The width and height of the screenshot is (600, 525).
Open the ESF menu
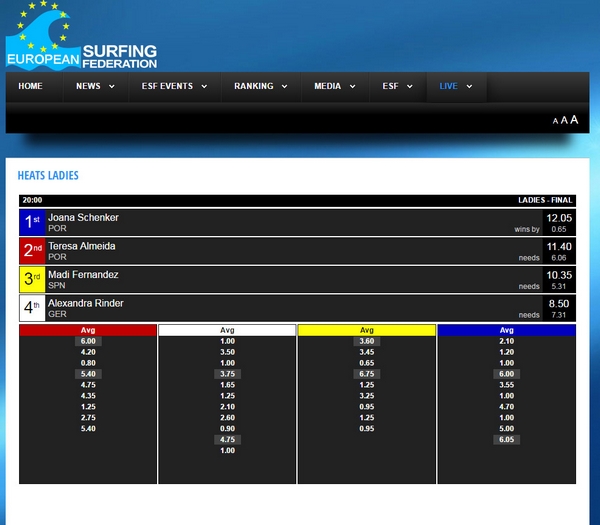click(x=390, y=86)
